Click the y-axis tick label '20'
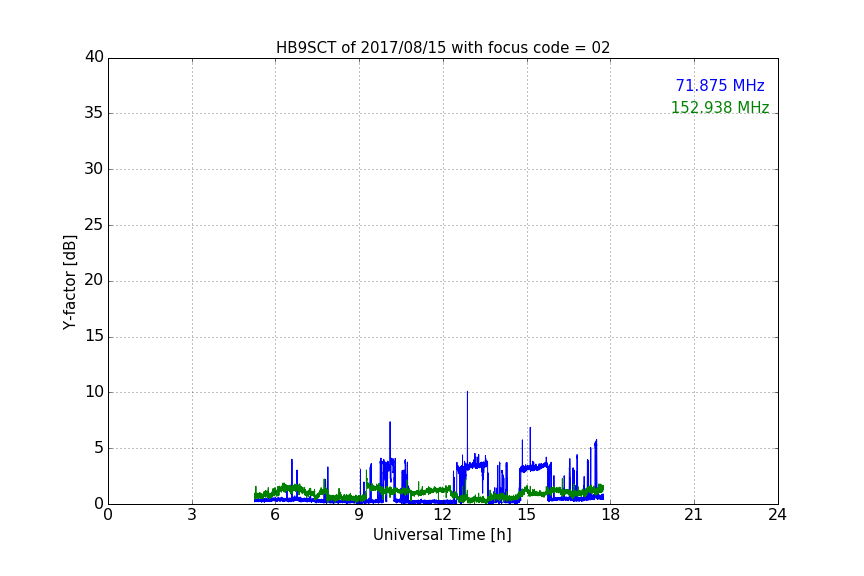The width and height of the screenshot is (864, 576). [94, 280]
